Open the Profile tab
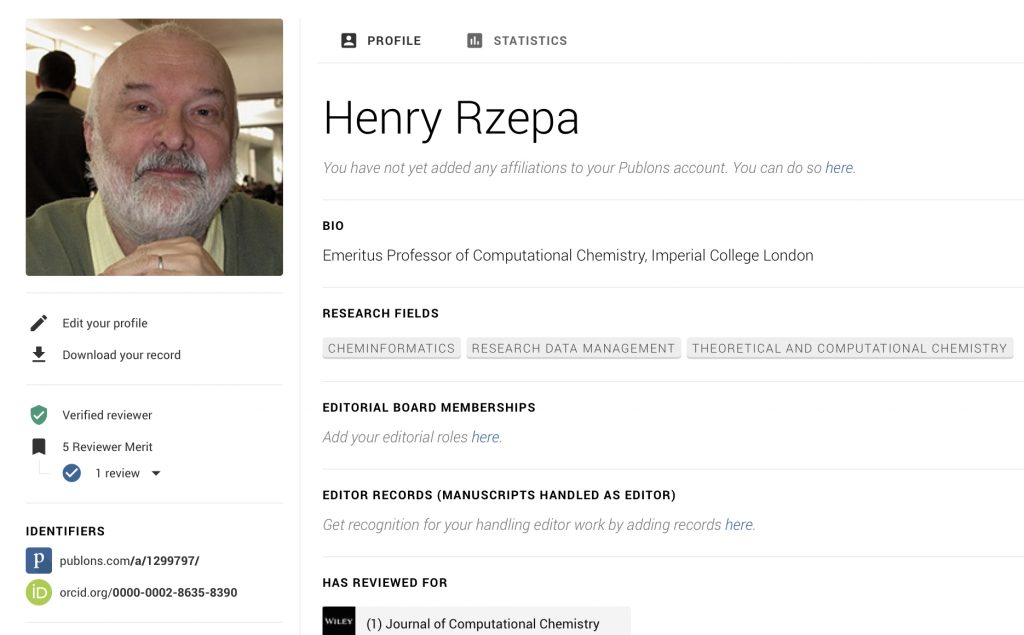 coord(381,41)
